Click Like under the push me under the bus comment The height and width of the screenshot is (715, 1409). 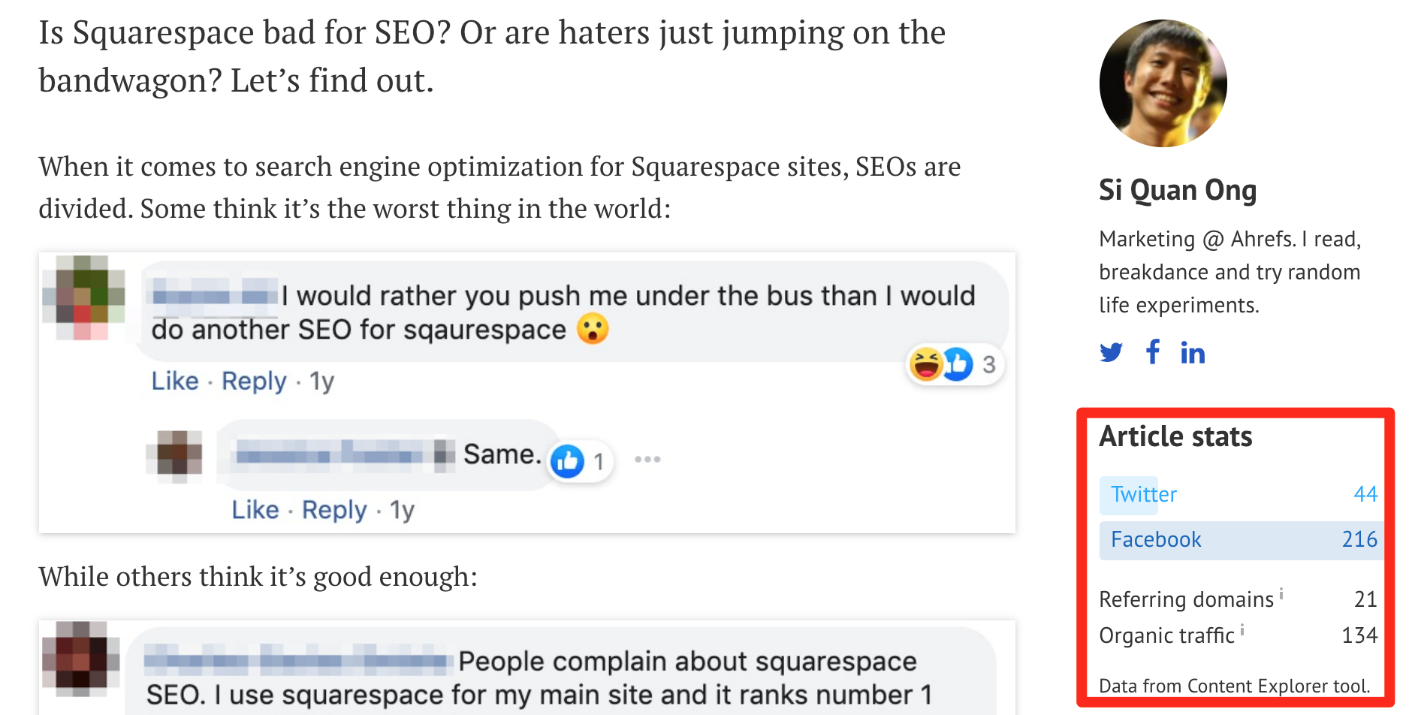pyautogui.click(x=175, y=381)
